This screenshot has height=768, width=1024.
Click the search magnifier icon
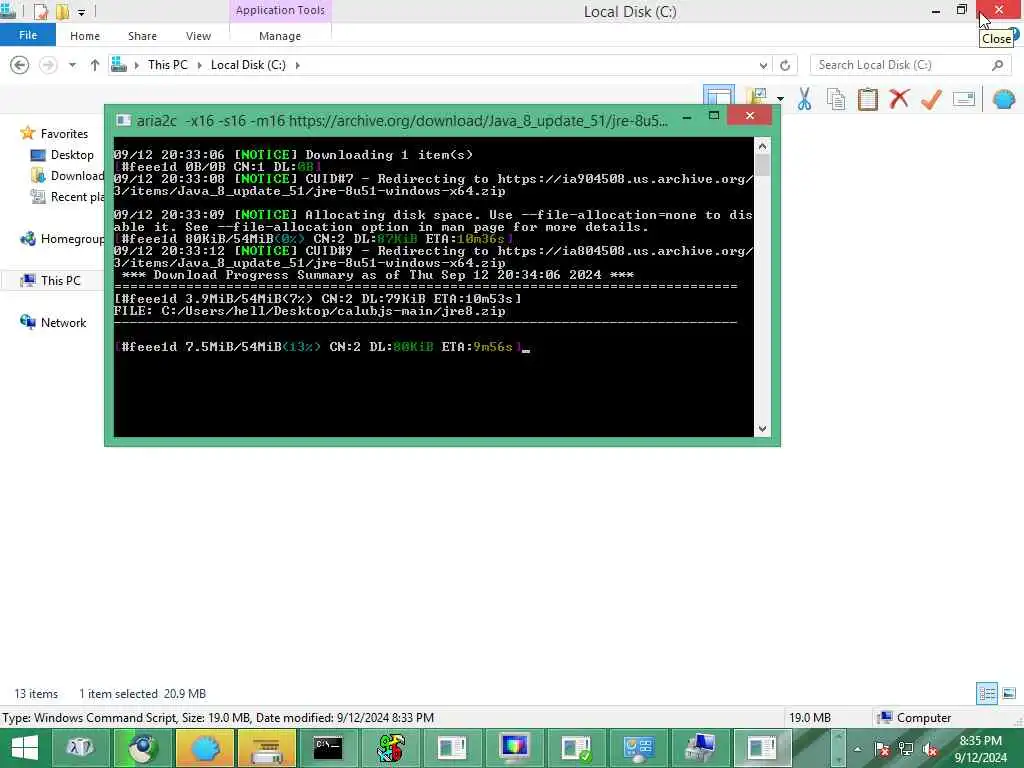tap(997, 65)
